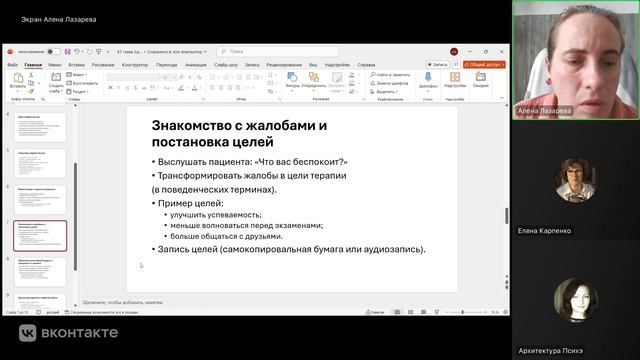Open the file name save-location dropdown
The height and width of the screenshot is (360, 640).
tap(205, 52)
